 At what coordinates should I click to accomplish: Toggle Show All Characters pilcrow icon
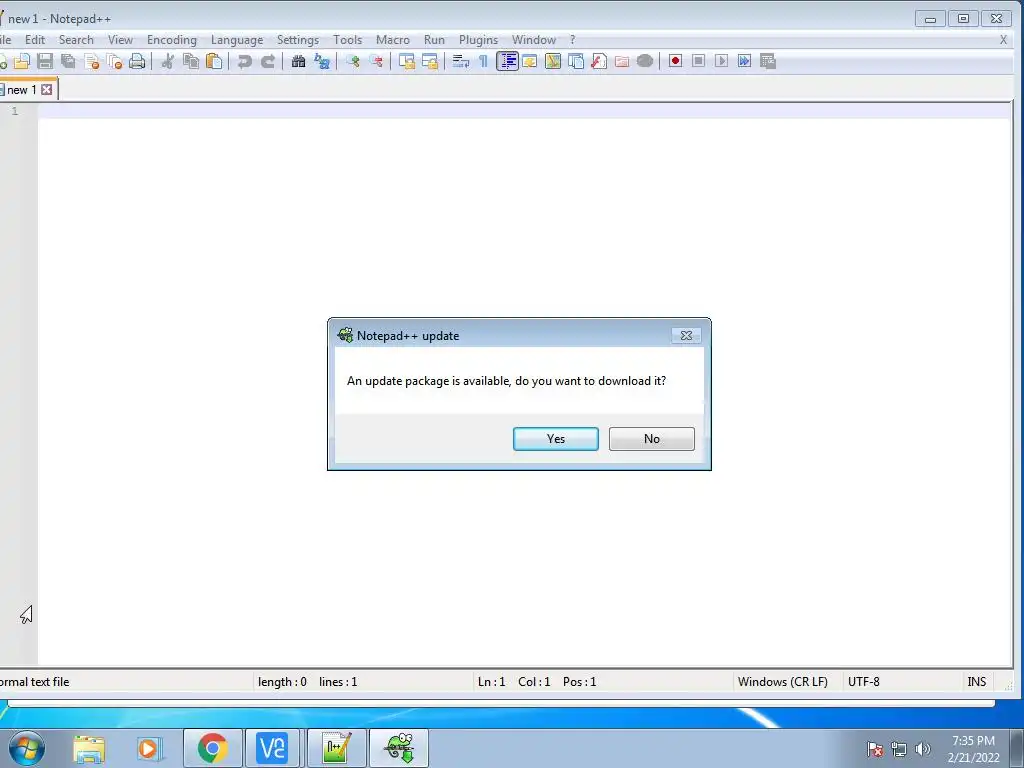tap(483, 61)
